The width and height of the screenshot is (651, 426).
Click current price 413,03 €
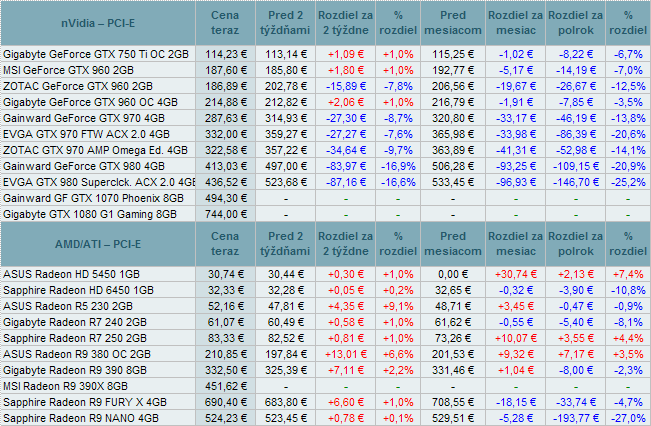pos(226,166)
